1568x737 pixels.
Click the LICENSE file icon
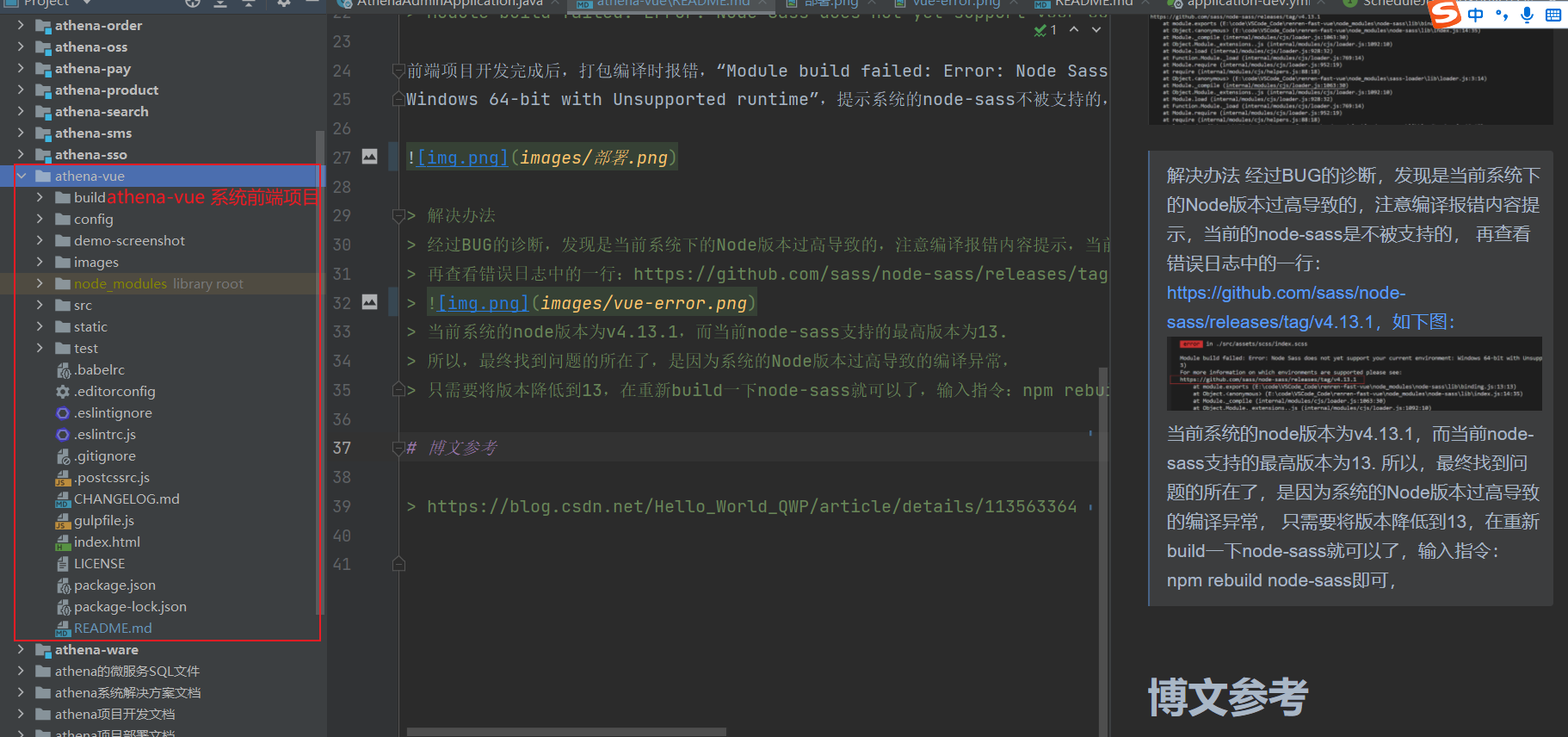click(x=63, y=564)
